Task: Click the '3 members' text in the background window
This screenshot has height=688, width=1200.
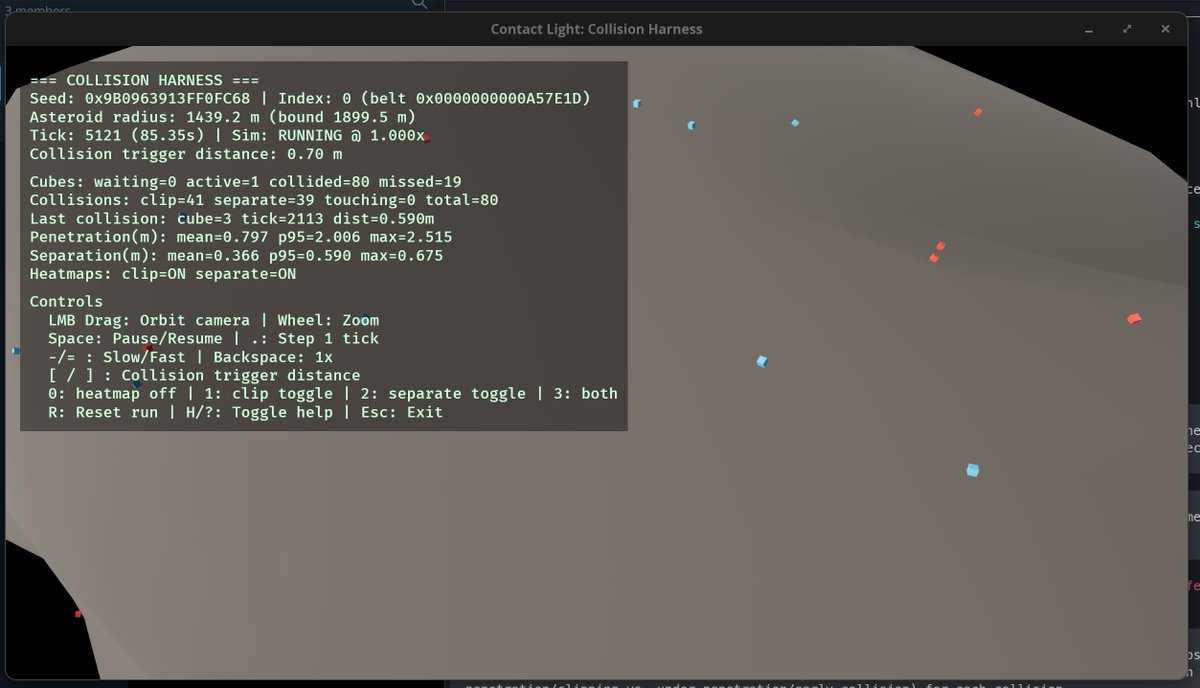Action: (x=37, y=8)
